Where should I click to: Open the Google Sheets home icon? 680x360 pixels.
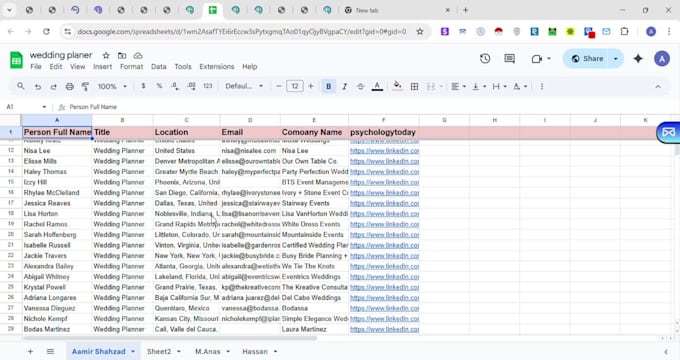point(16,60)
